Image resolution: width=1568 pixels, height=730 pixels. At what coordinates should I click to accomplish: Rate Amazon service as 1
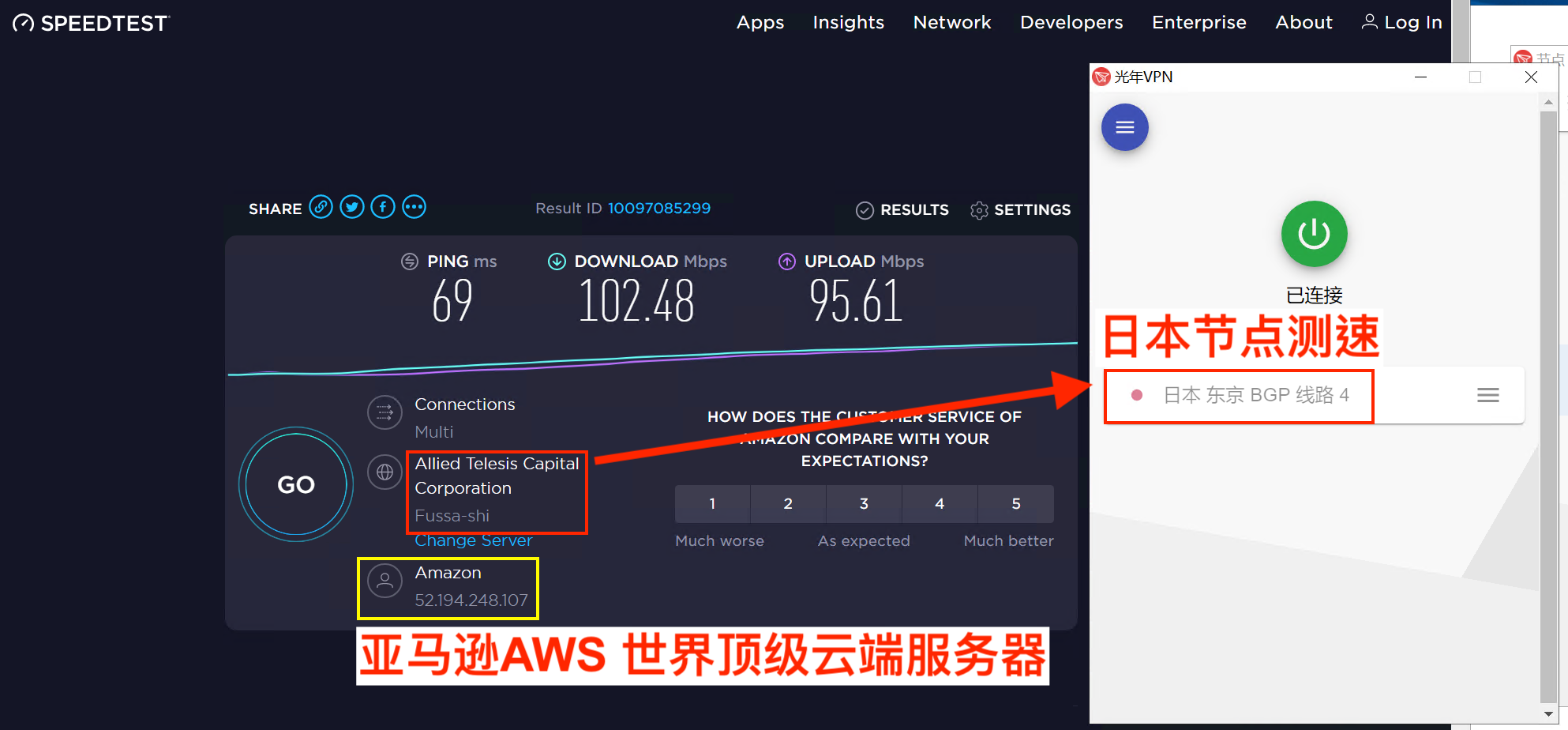pos(712,504)
